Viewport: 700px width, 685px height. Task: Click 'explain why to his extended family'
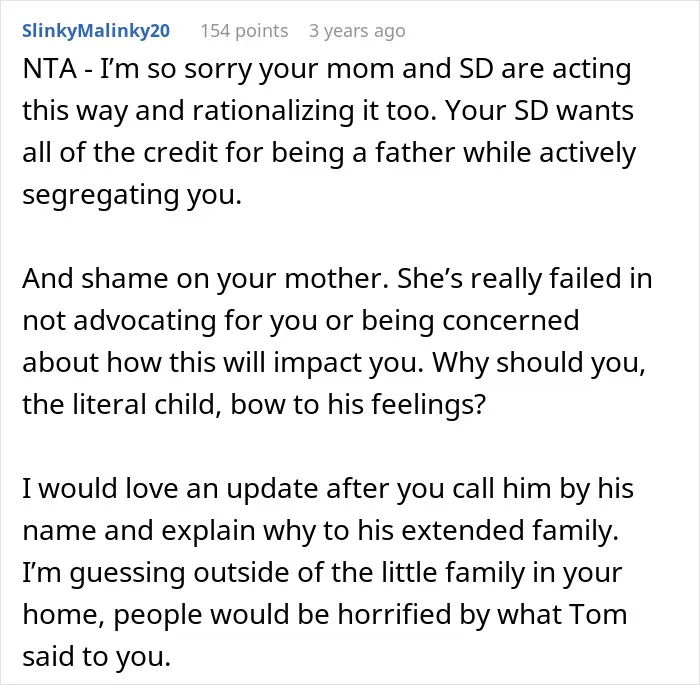pos(390,531)
